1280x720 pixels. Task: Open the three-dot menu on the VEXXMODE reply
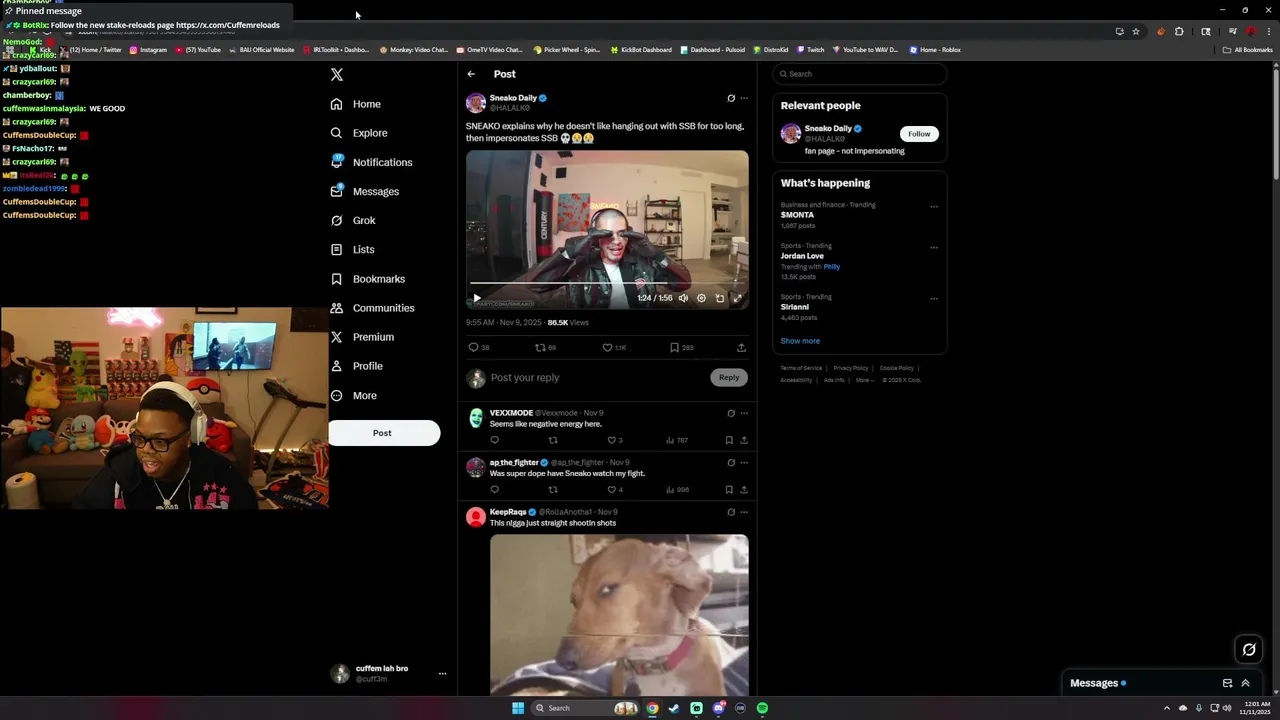click(x=744, y=413)
